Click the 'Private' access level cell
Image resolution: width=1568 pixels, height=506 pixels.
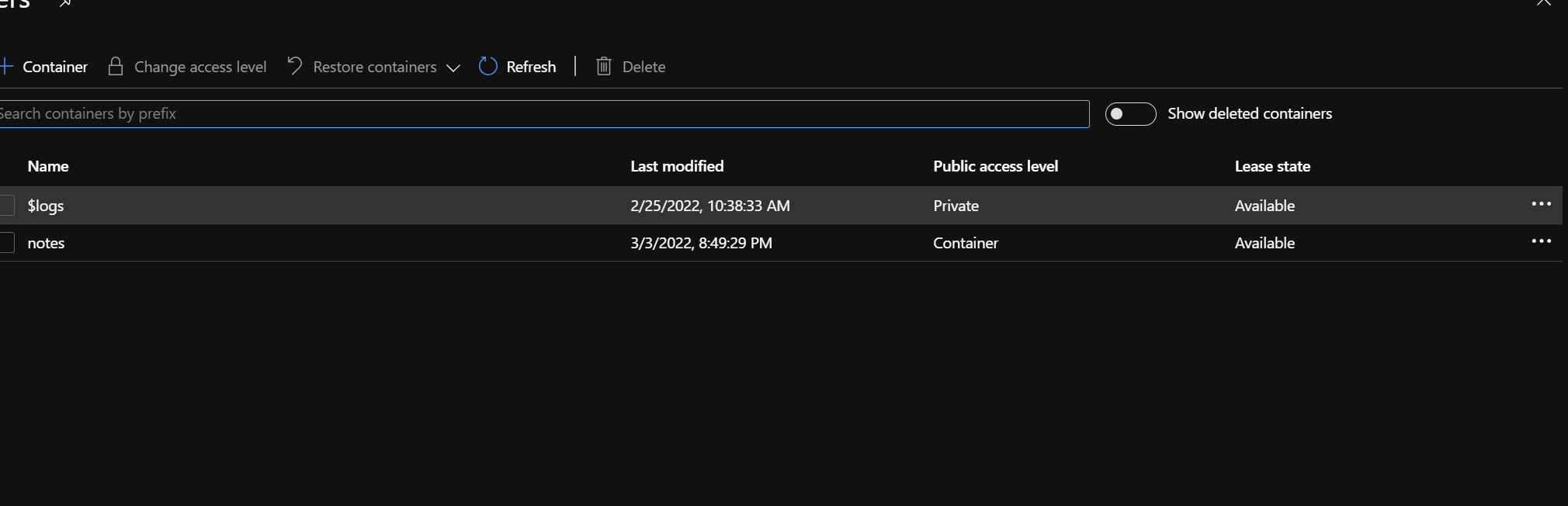956,206
